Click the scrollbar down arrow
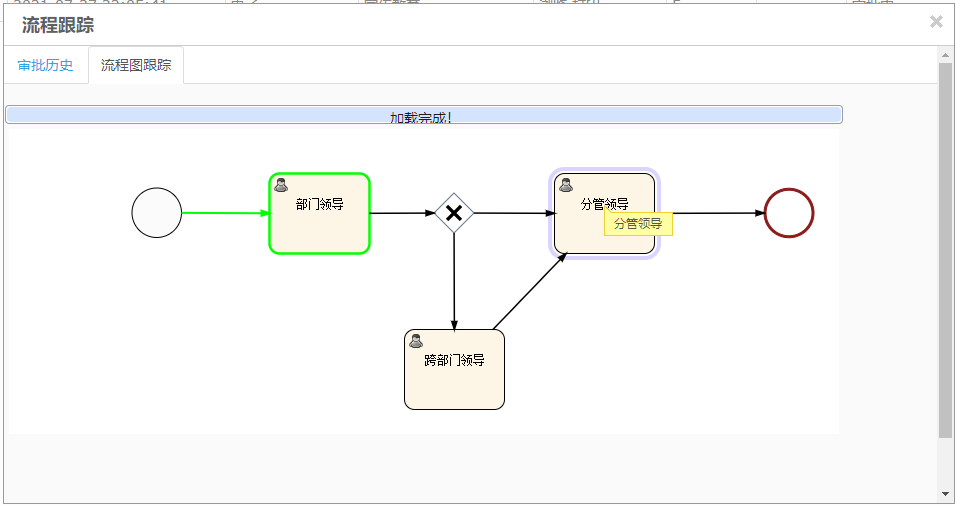955x505 pixels. click(x=945, y=494)
